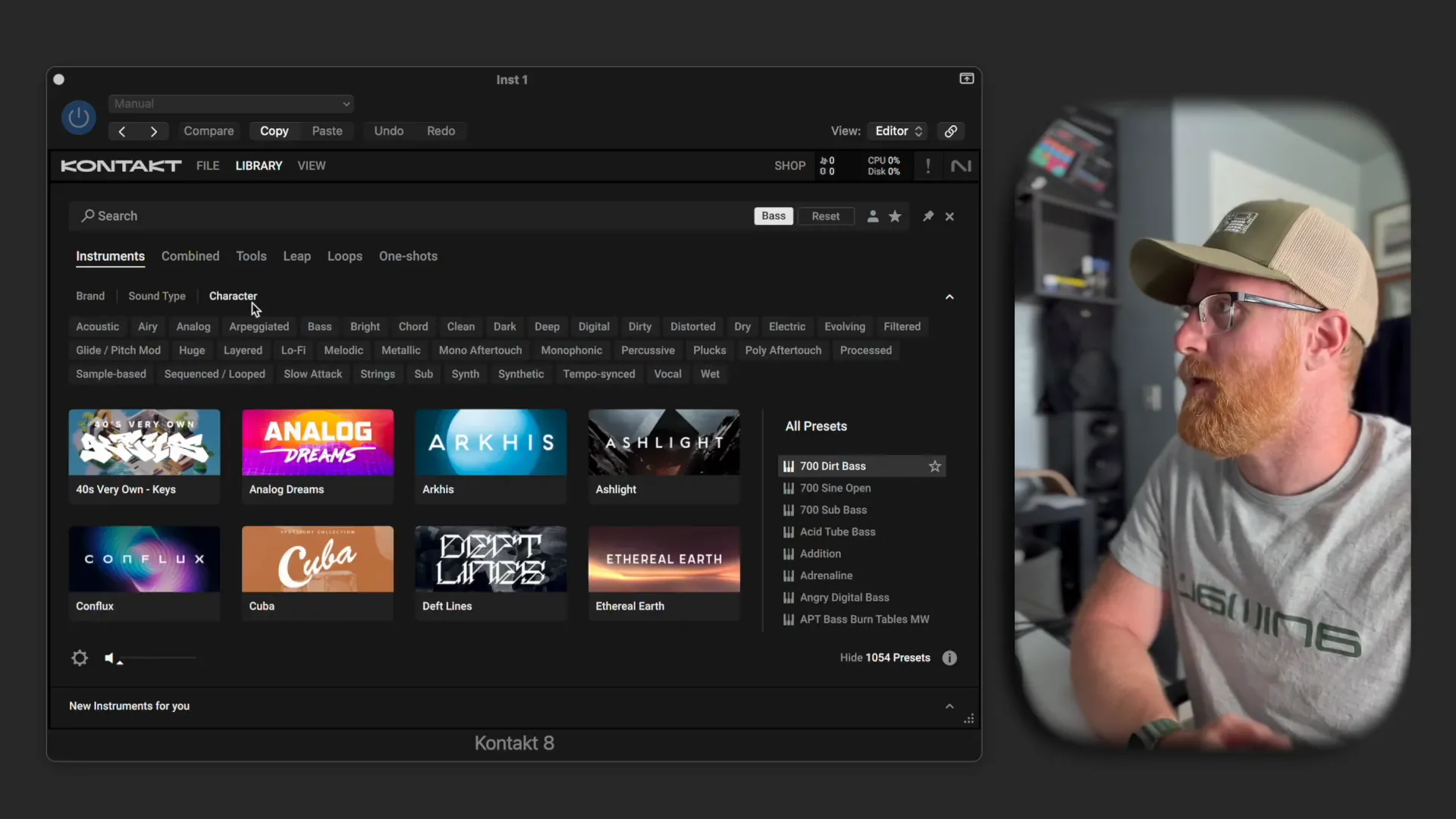Click the voice count indicator
Viewport: 1456px width, 819px height.
coord(827,166)
